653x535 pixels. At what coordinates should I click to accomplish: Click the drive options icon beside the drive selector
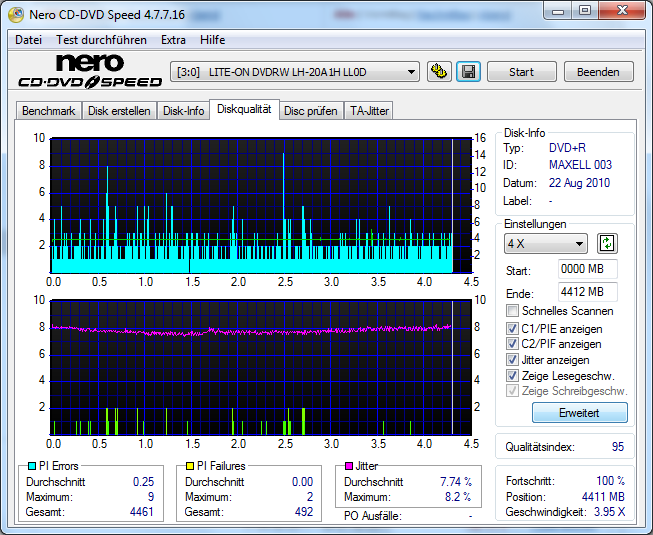(438, 72)
